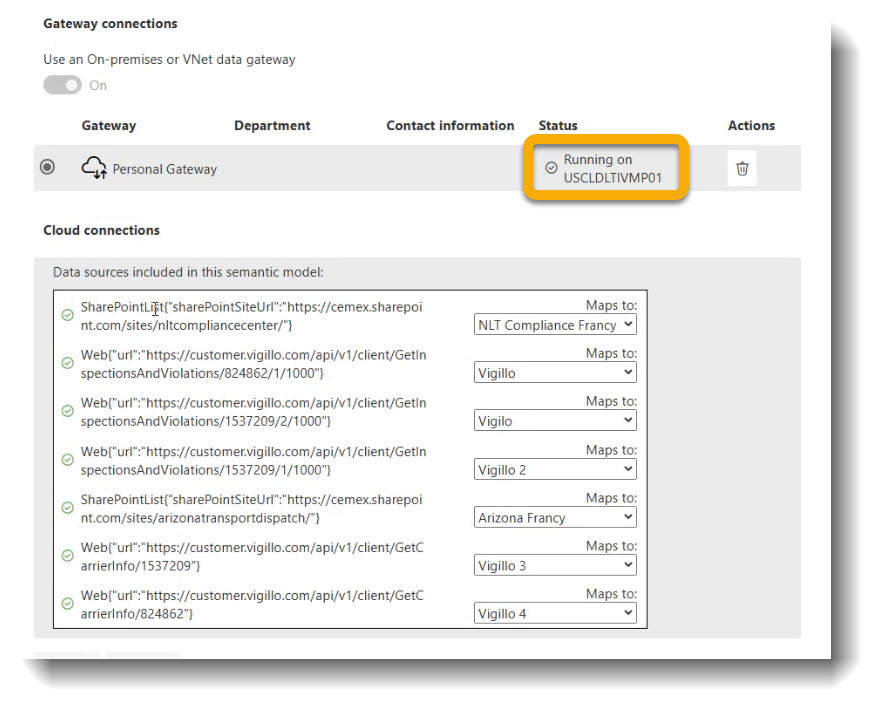Click green check beside GetCarrierInfo/824862 source
Viewport: 883px width, 711px height.
click(x=68, y=603)
